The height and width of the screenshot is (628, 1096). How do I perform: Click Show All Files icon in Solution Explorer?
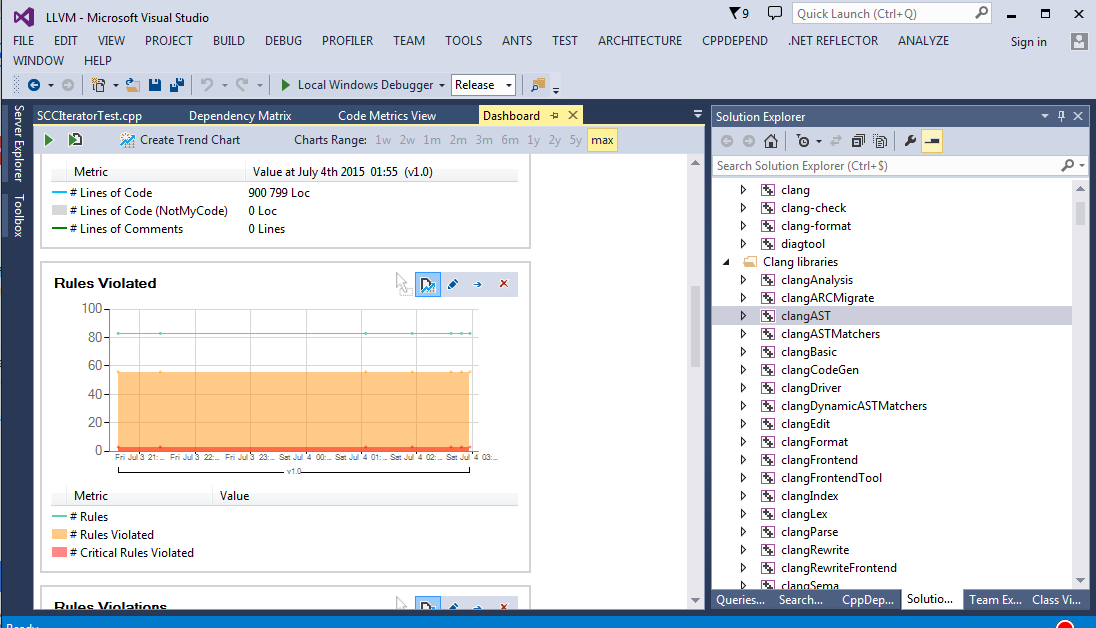[x=880, y=141]
